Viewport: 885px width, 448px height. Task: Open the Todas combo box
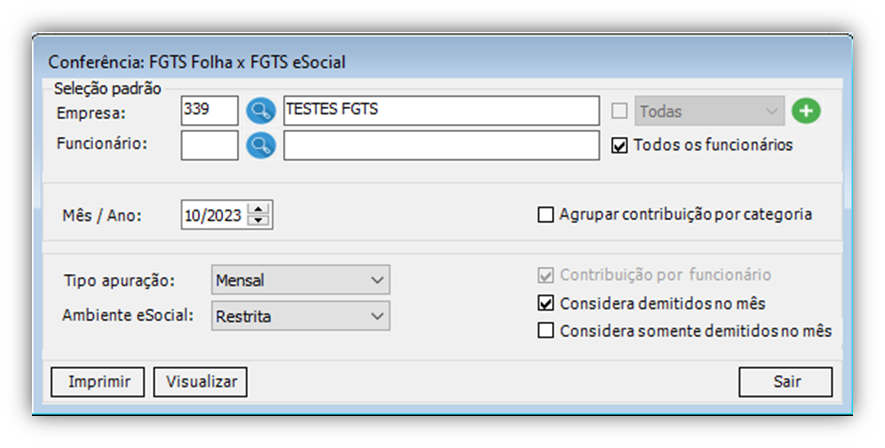[x=709, y=111]
